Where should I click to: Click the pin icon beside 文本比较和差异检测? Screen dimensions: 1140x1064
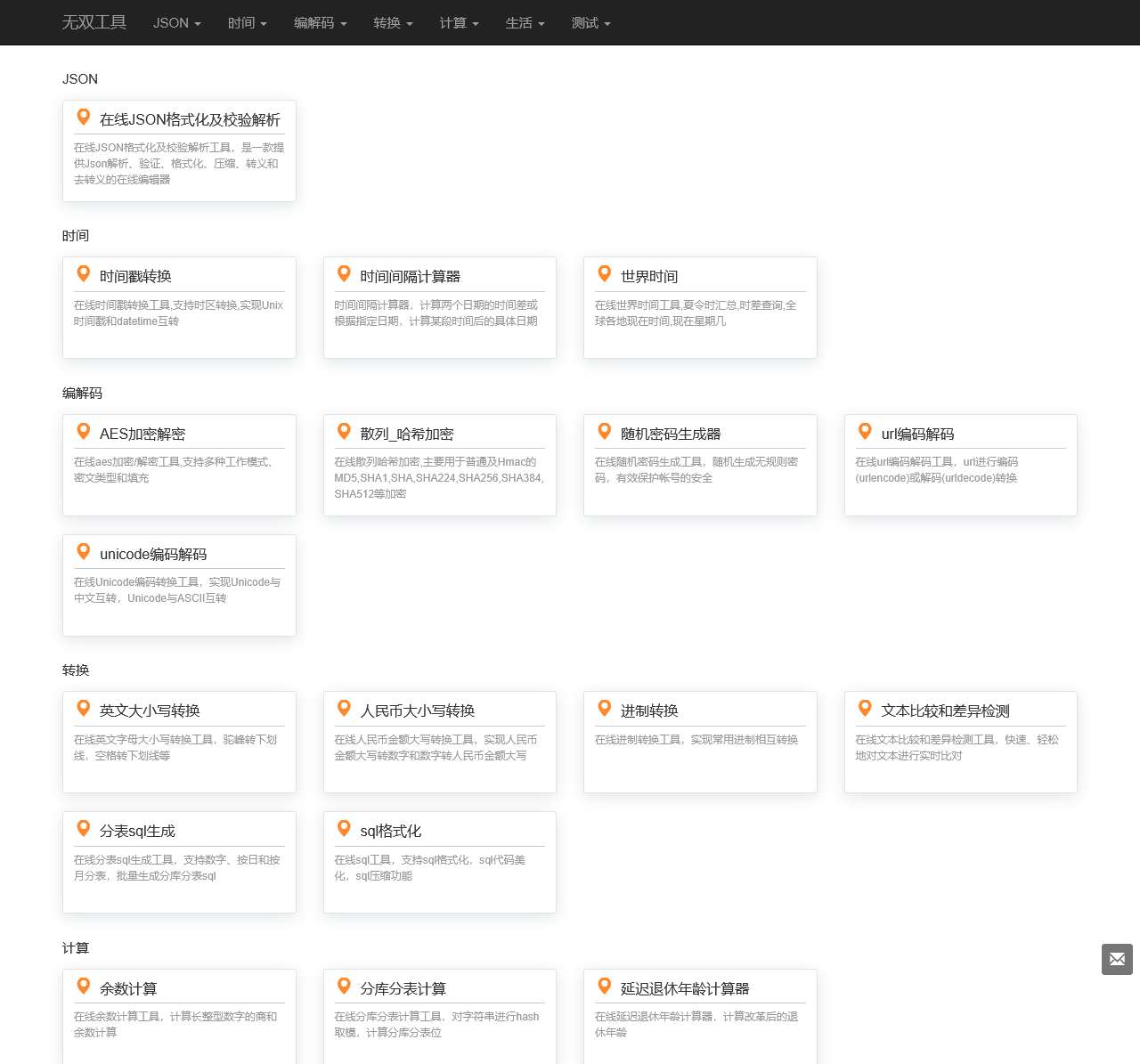click(x=865, y=709)
